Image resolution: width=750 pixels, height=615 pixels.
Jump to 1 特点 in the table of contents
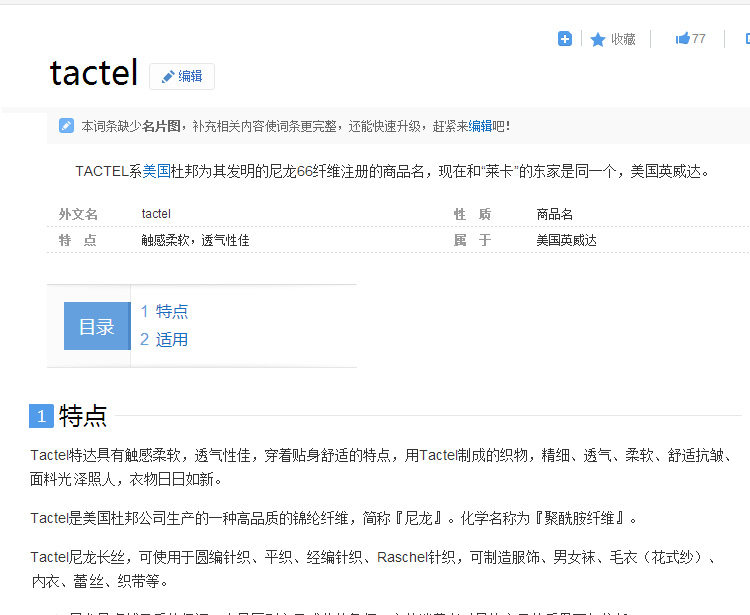click(x=164, y=311)
